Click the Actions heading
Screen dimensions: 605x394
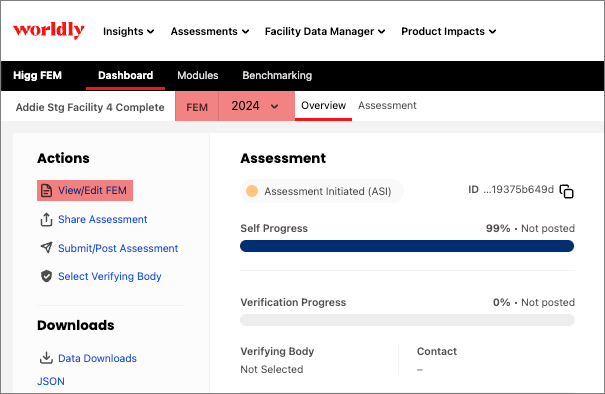[x=63, y=158]
